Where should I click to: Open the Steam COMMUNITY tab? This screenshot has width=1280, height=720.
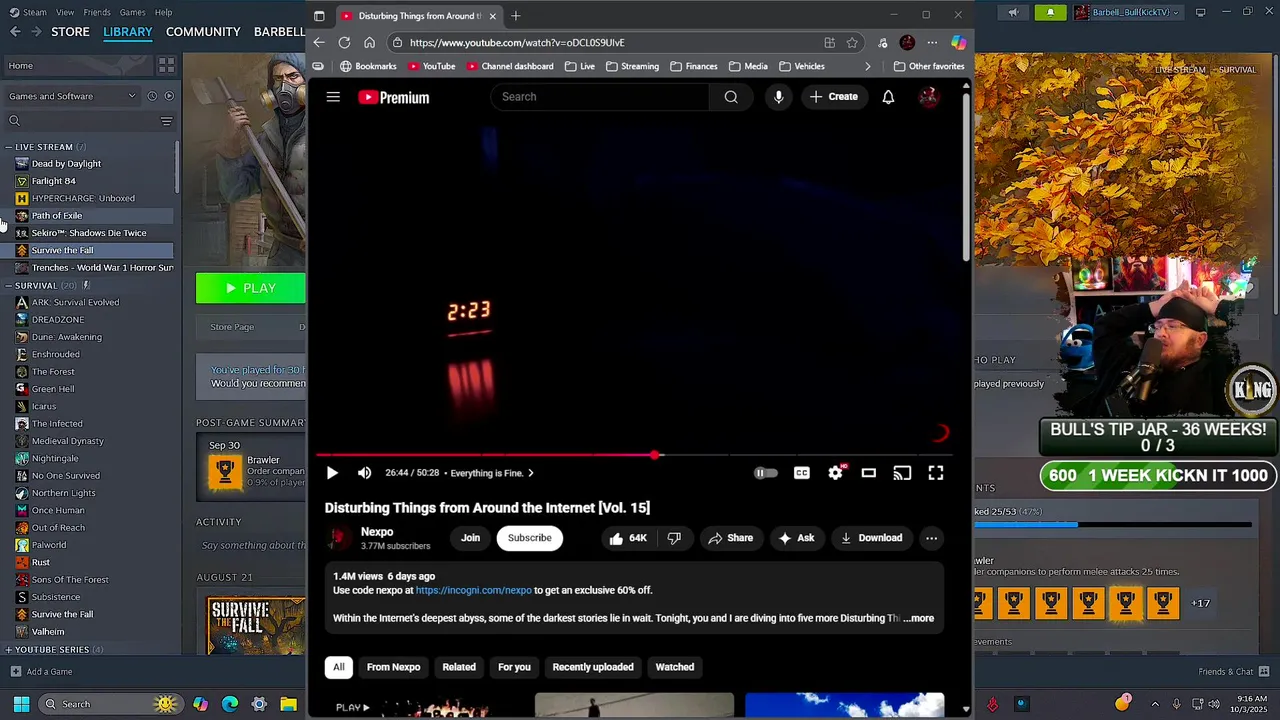(x=203, y=32)
